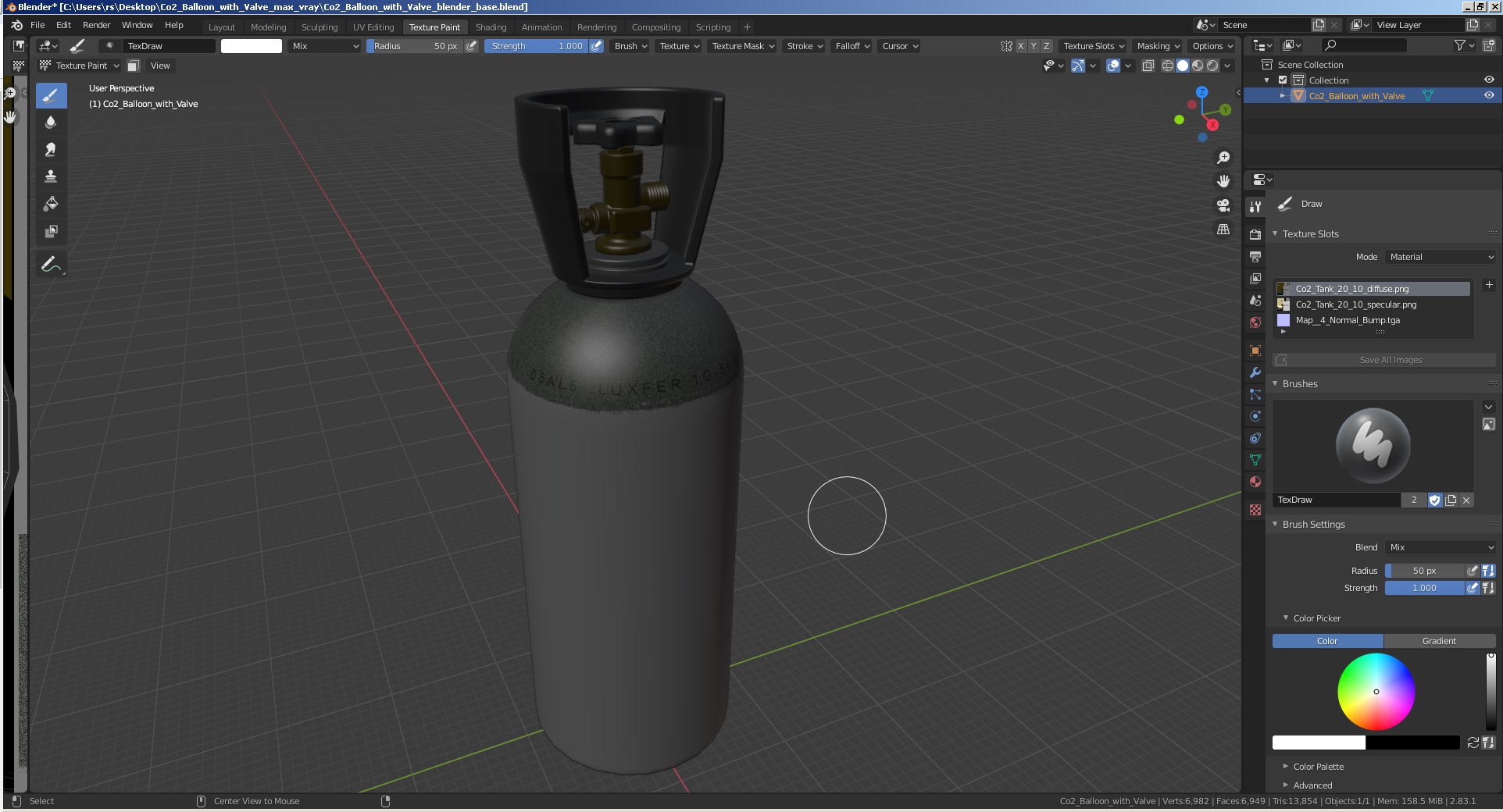
Task: Add a new texture slot with plus button
Action: coord(1489,285)
